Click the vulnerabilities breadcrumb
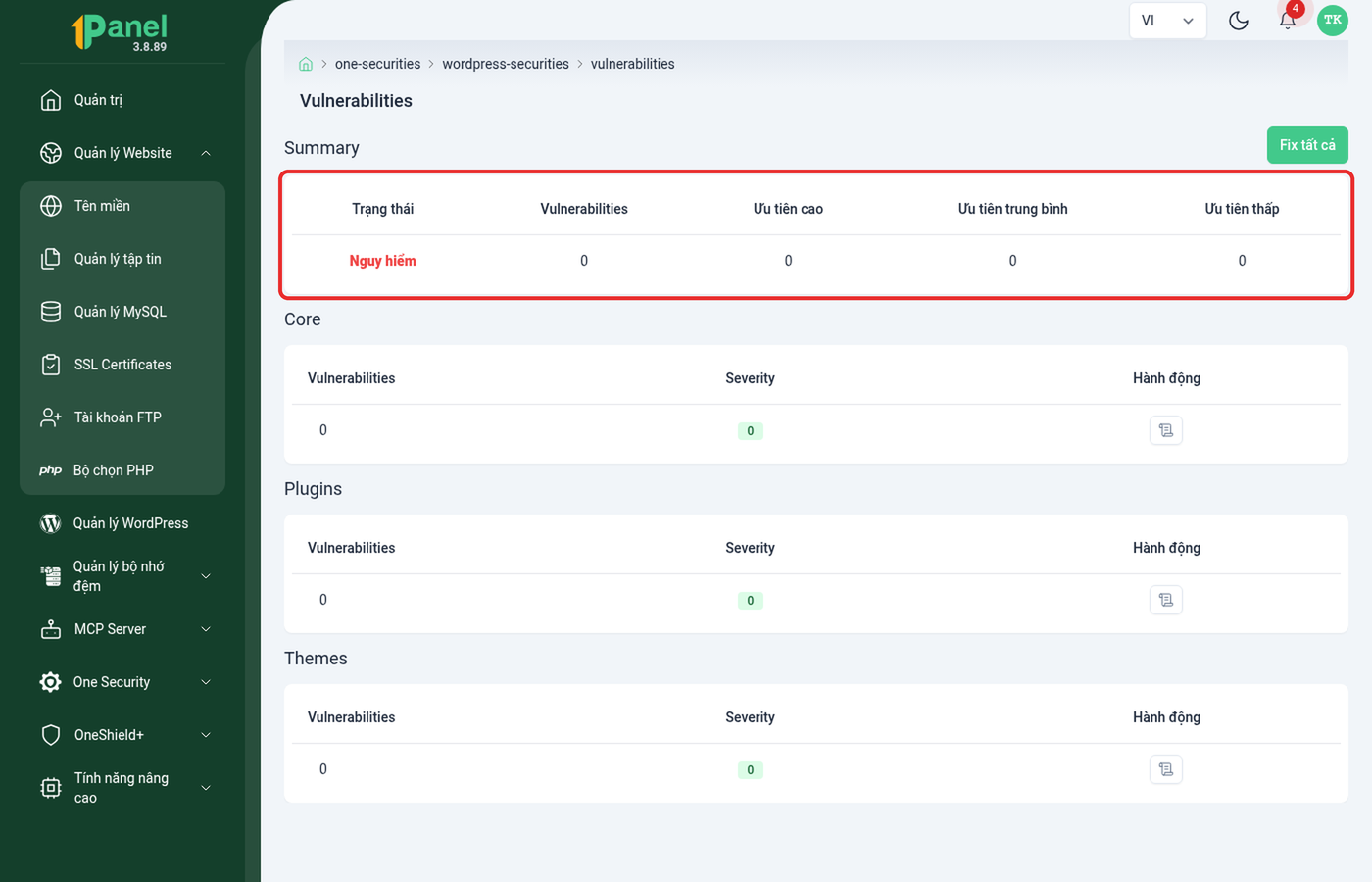The width and height of the screenshot is (1372, 882). [x=632, y=64]
